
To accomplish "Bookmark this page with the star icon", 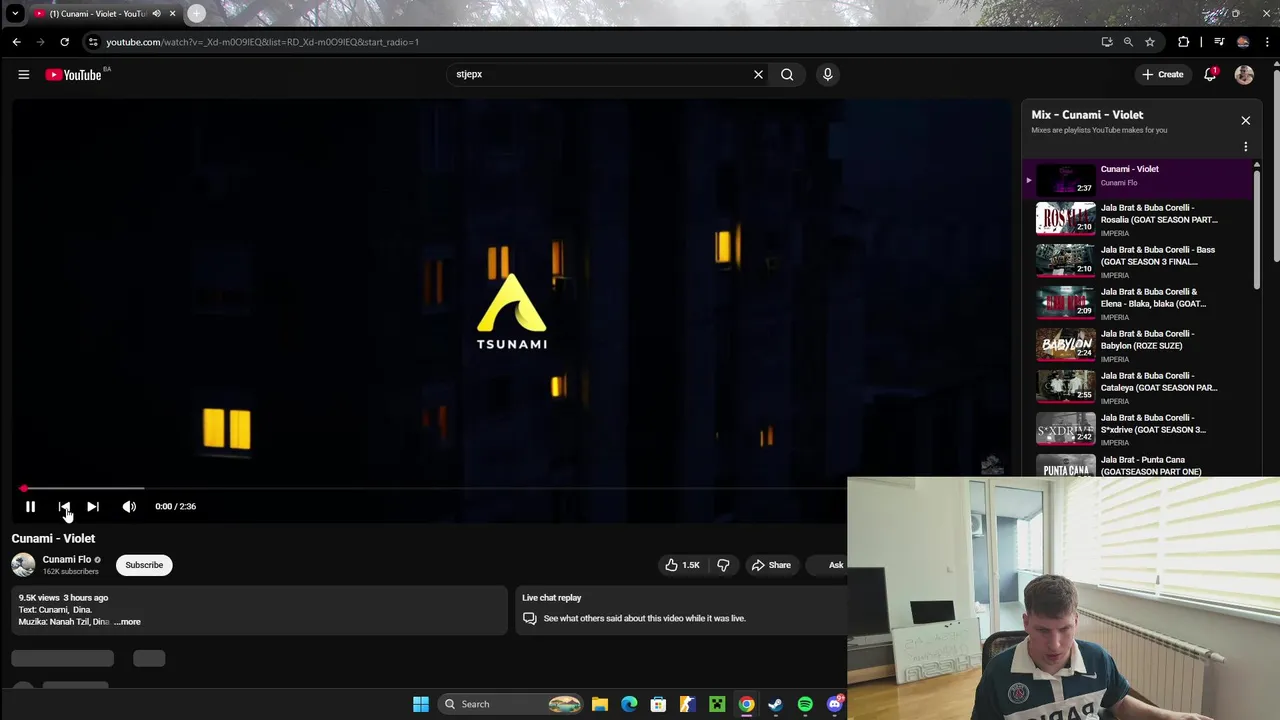I will [1150, 42].
